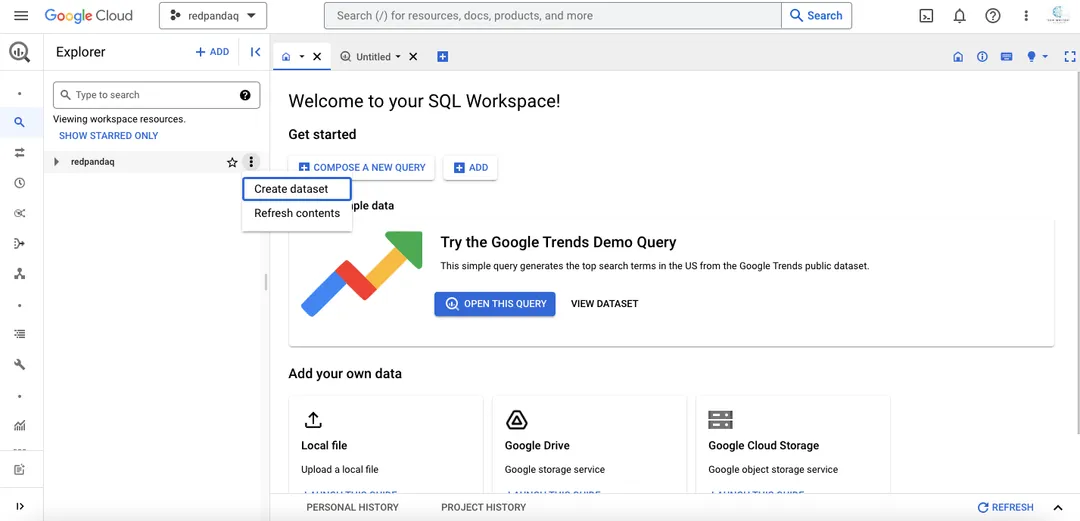Choose Refresh contents from context menu
Screen dimensions: 1080x521
coord(297,213)
